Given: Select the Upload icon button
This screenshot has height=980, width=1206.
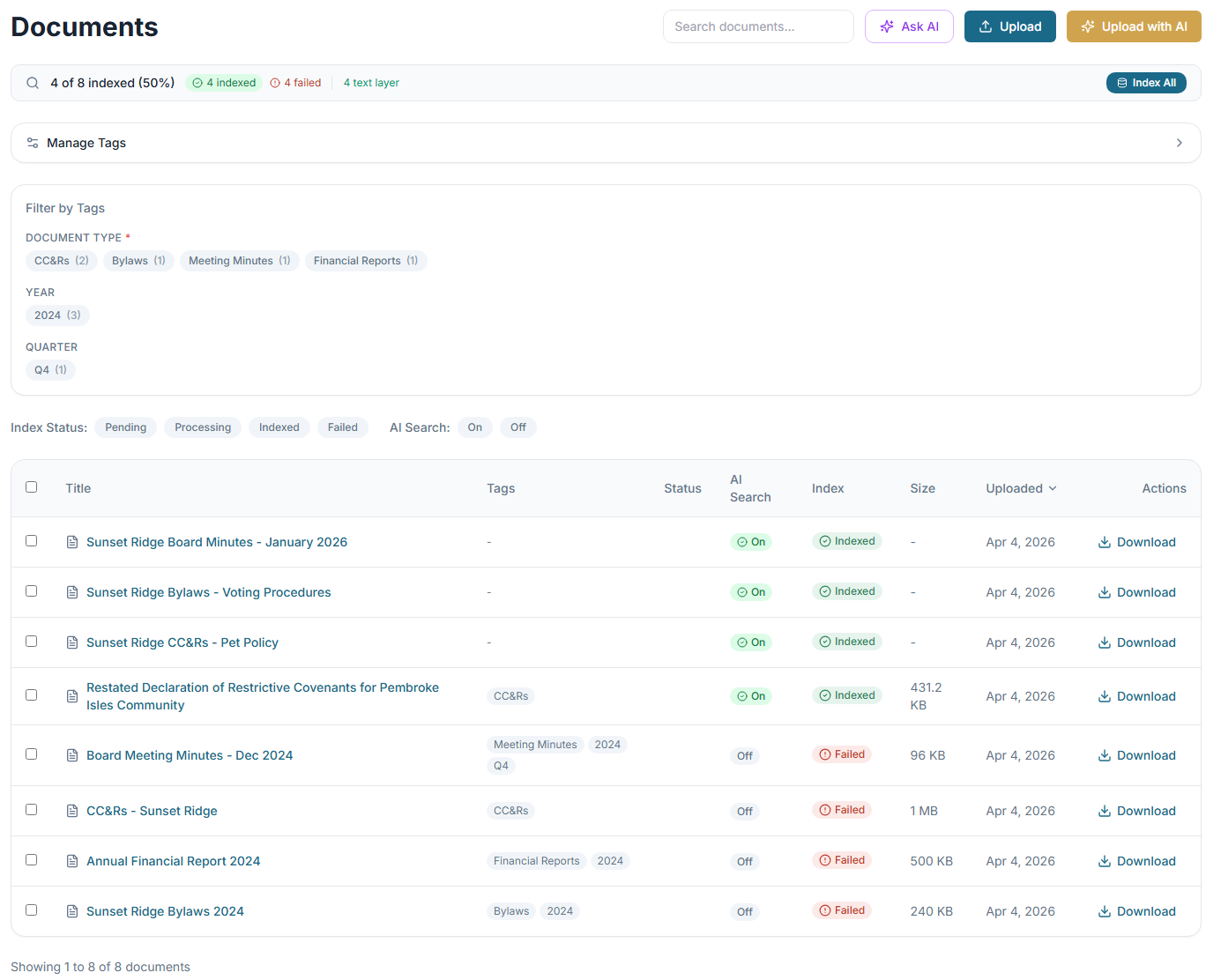Looking at the screenshot, I should pos(987,26).
